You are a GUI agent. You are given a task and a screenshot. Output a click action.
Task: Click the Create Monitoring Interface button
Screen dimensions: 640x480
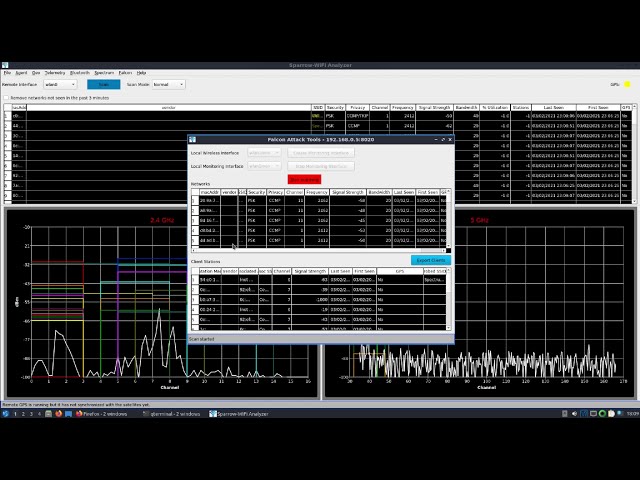[x=321, y=153]
